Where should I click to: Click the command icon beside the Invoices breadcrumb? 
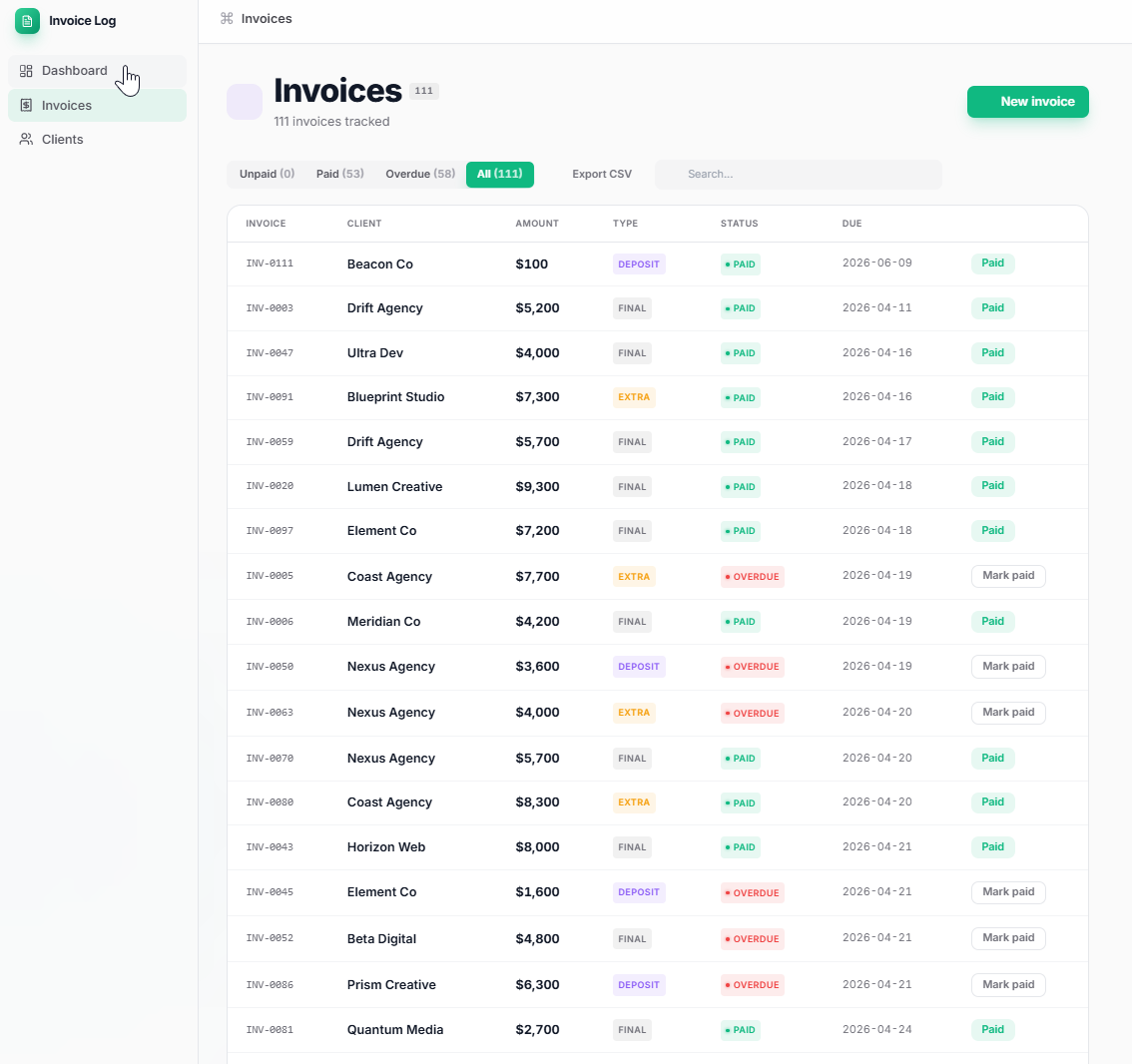[227, 19]
